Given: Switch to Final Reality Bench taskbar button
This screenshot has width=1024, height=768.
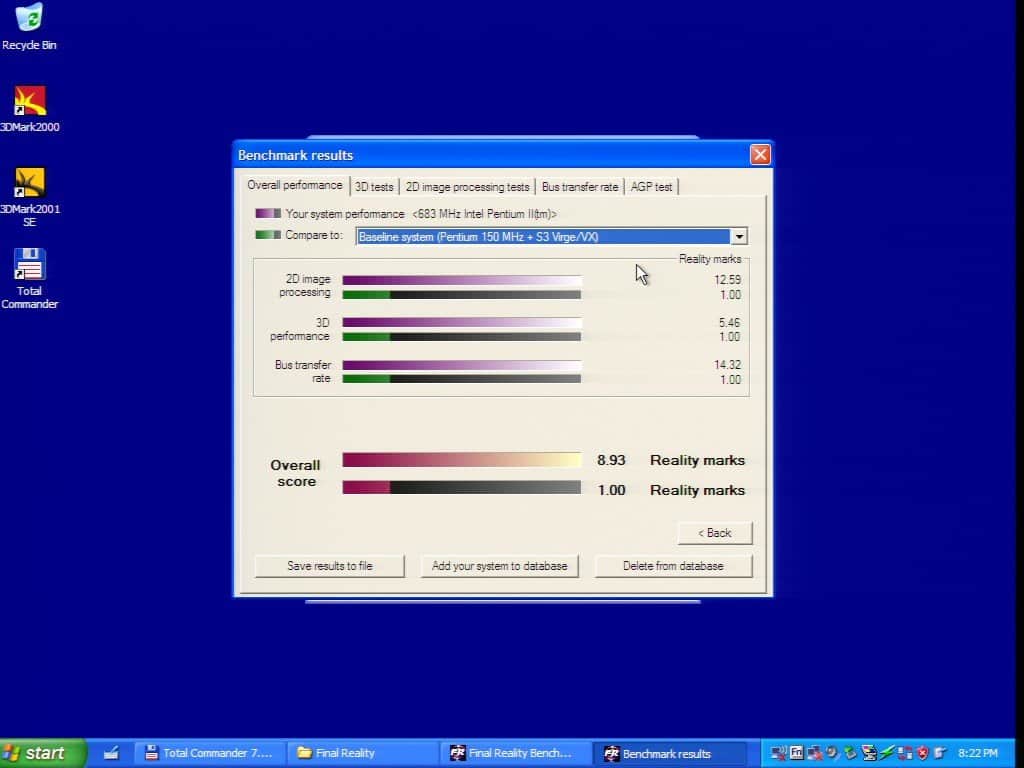Looking at the screenshot, I should [x=516, y=753].
